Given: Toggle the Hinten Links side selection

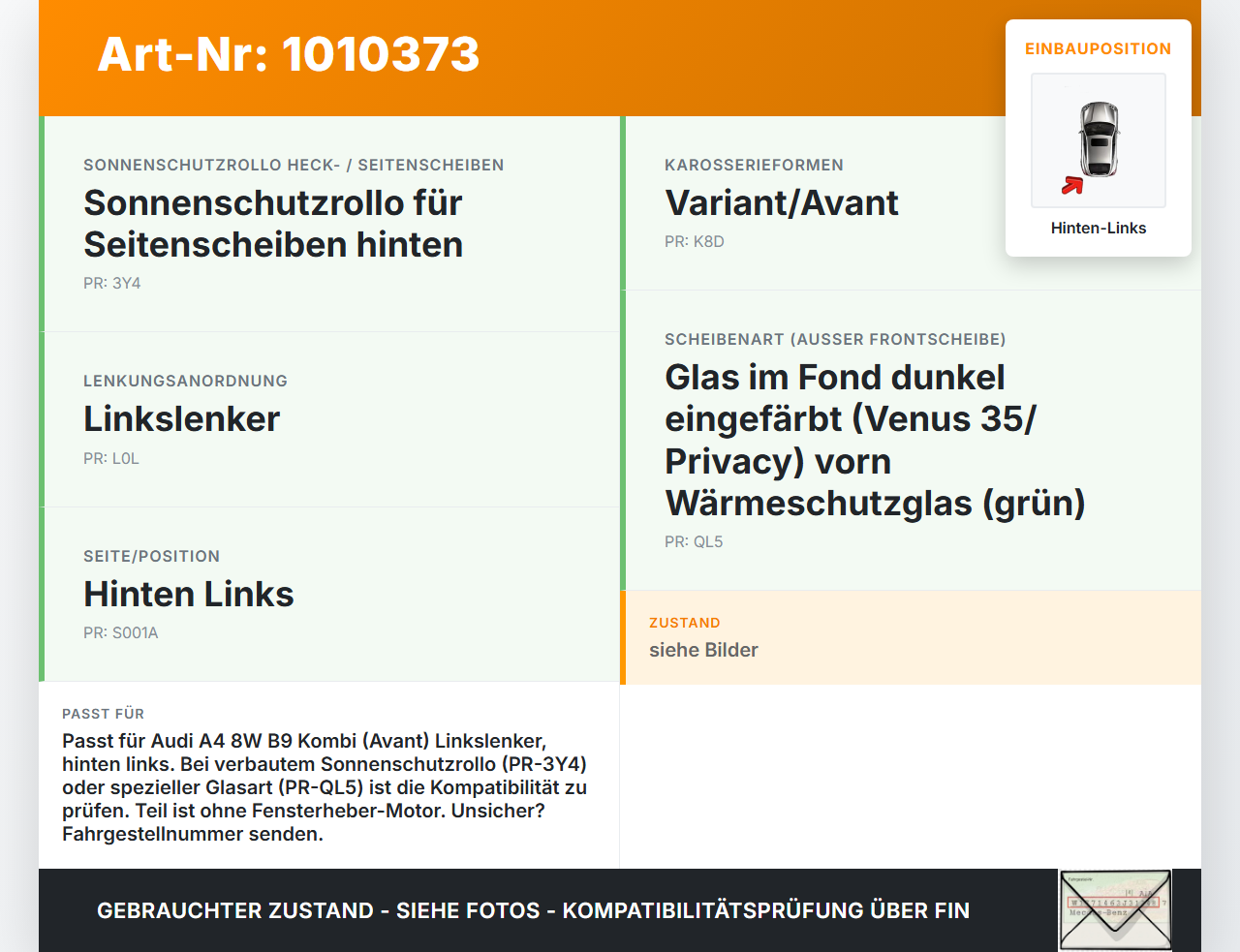Looking at the screenshot, I should [x=189, y=594].
